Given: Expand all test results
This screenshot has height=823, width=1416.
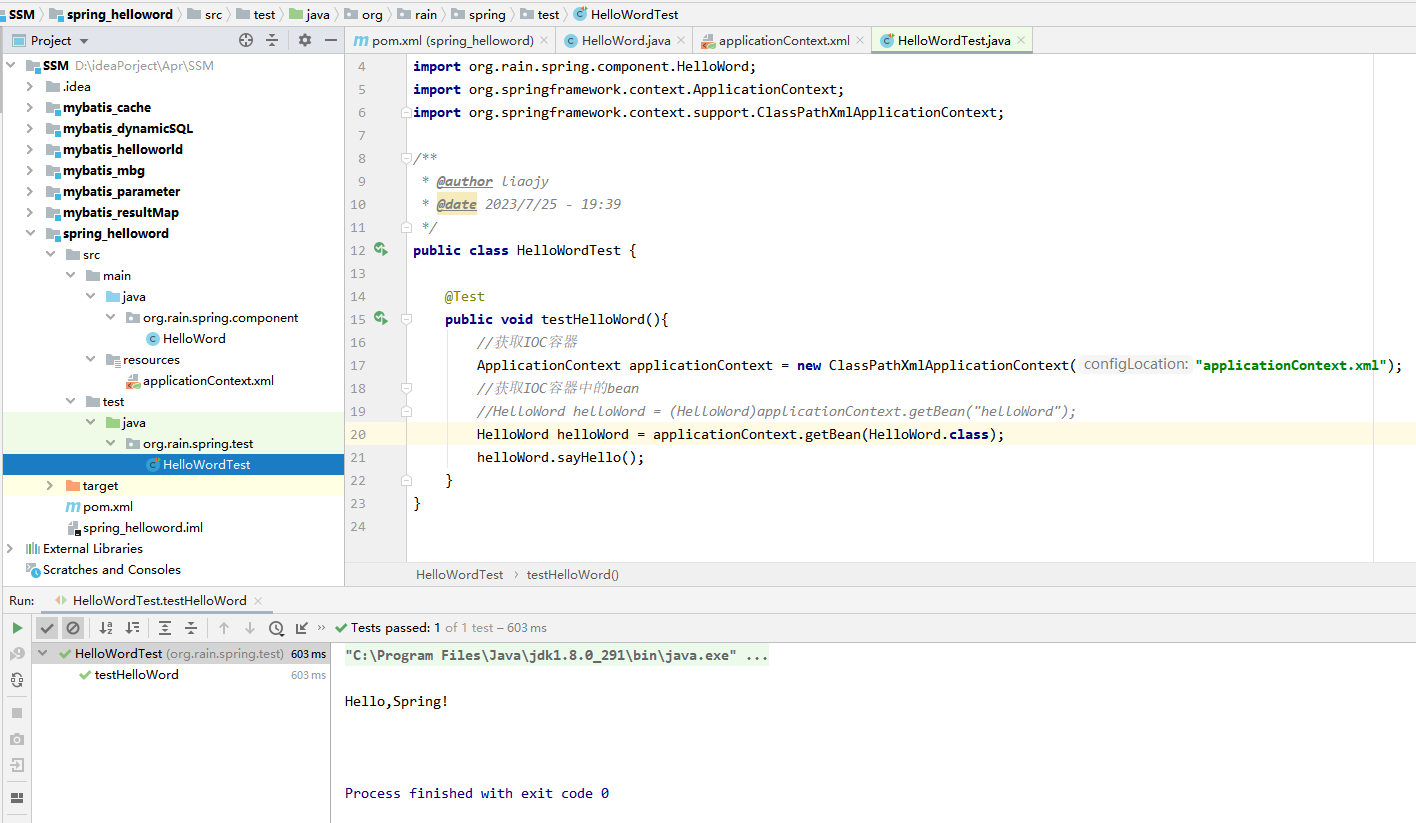Looking at the screenshot, I should [x=165, y=628].
